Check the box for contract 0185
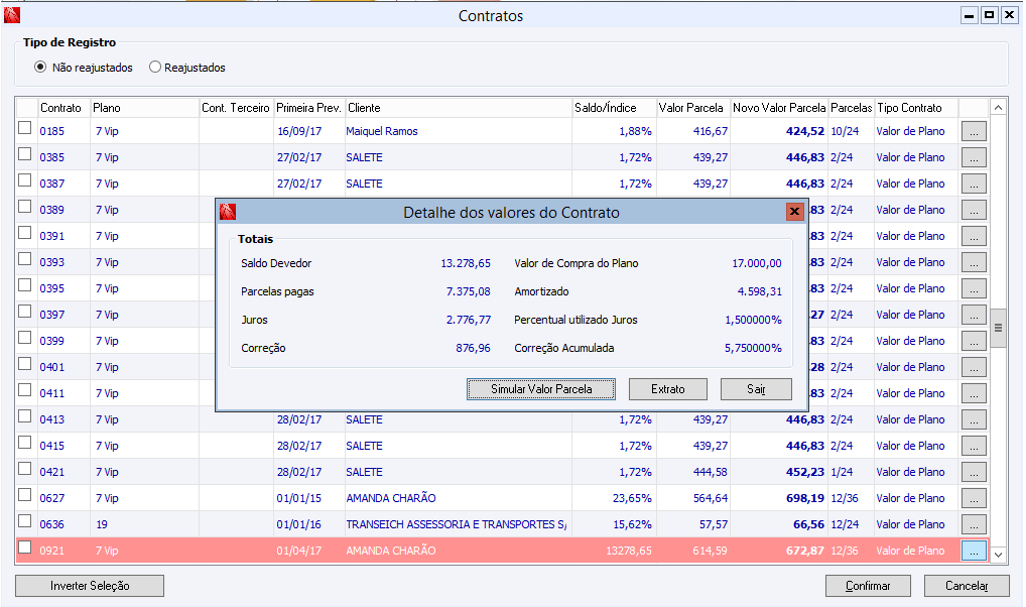The width and height of the screenshot is (1026, 607). click(25, 128)
